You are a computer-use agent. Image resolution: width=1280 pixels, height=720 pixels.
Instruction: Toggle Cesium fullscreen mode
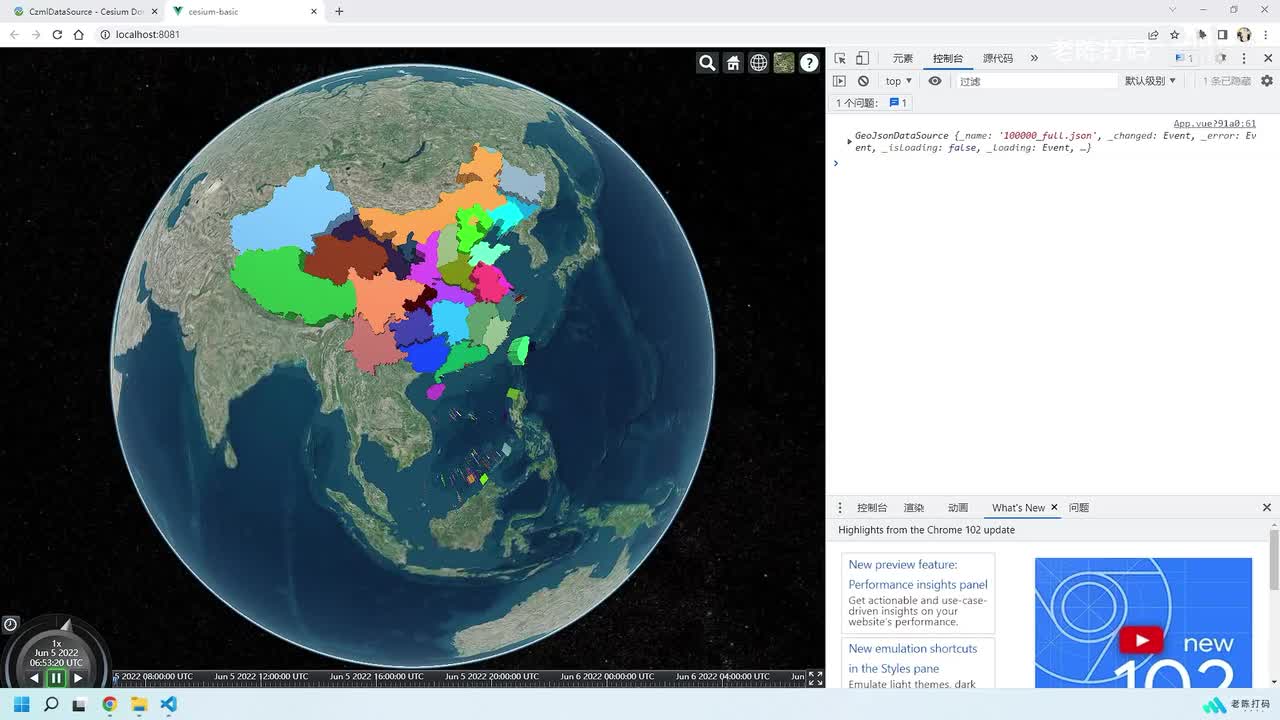815,678
